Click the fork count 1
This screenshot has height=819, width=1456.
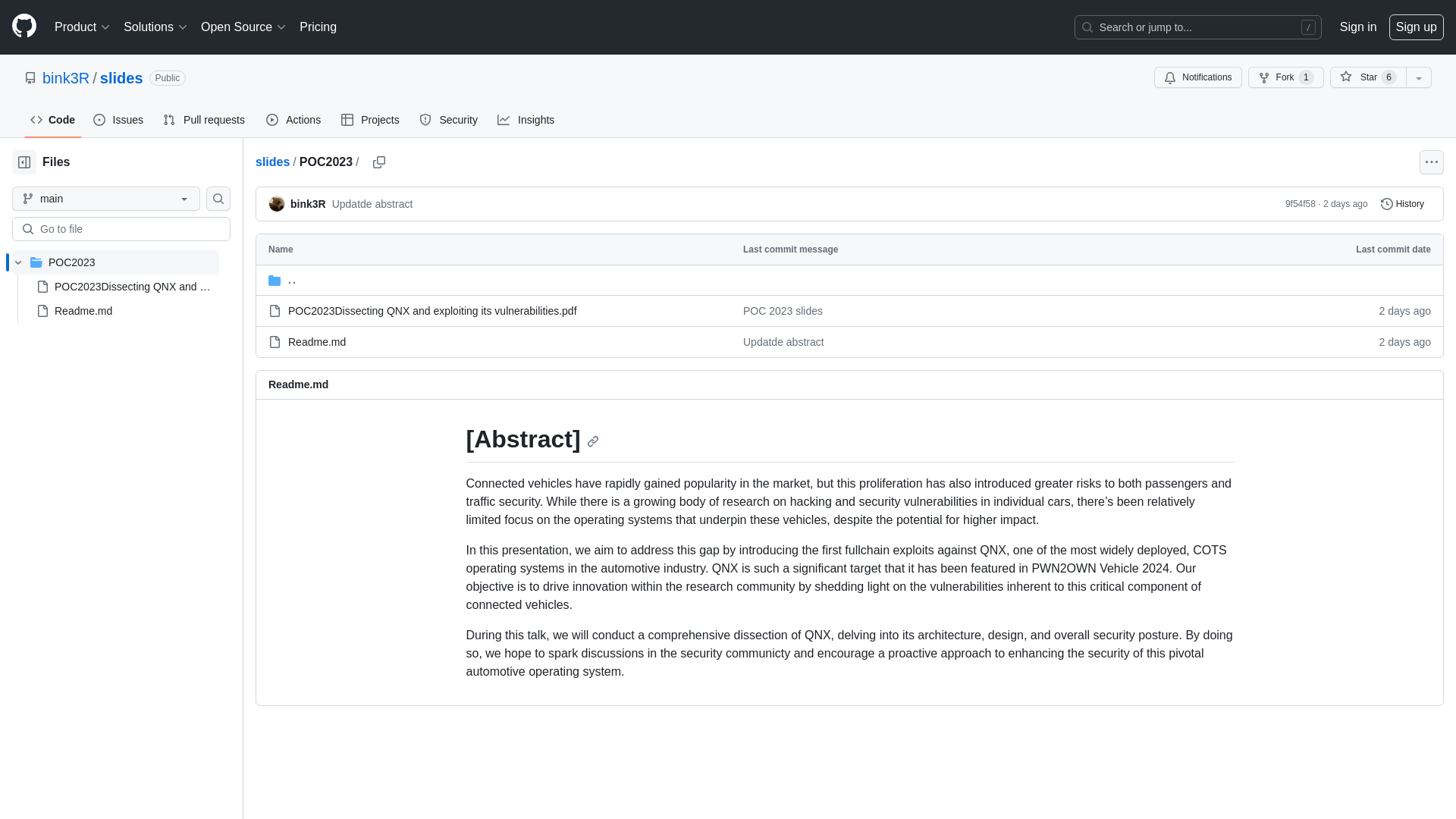pyautogui.click(x=1306, y=77)
